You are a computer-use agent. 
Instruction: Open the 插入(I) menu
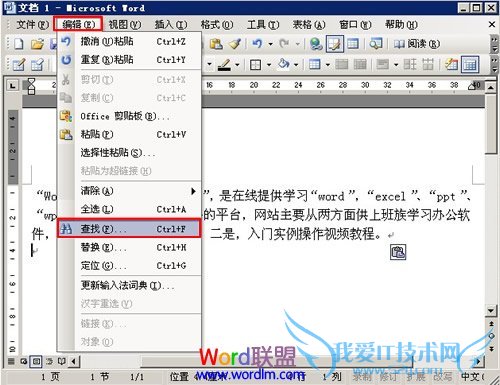pyautogui.click(x=171, y=25)
